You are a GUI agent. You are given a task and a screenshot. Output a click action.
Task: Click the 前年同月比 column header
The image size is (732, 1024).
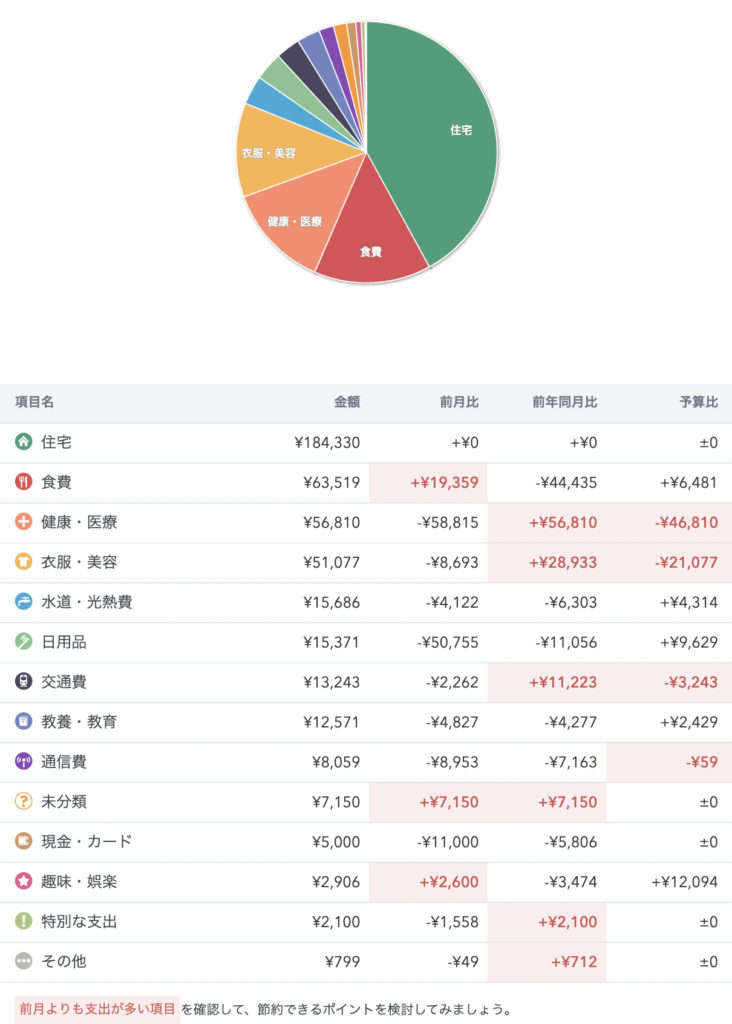click(x=564, y=402)
